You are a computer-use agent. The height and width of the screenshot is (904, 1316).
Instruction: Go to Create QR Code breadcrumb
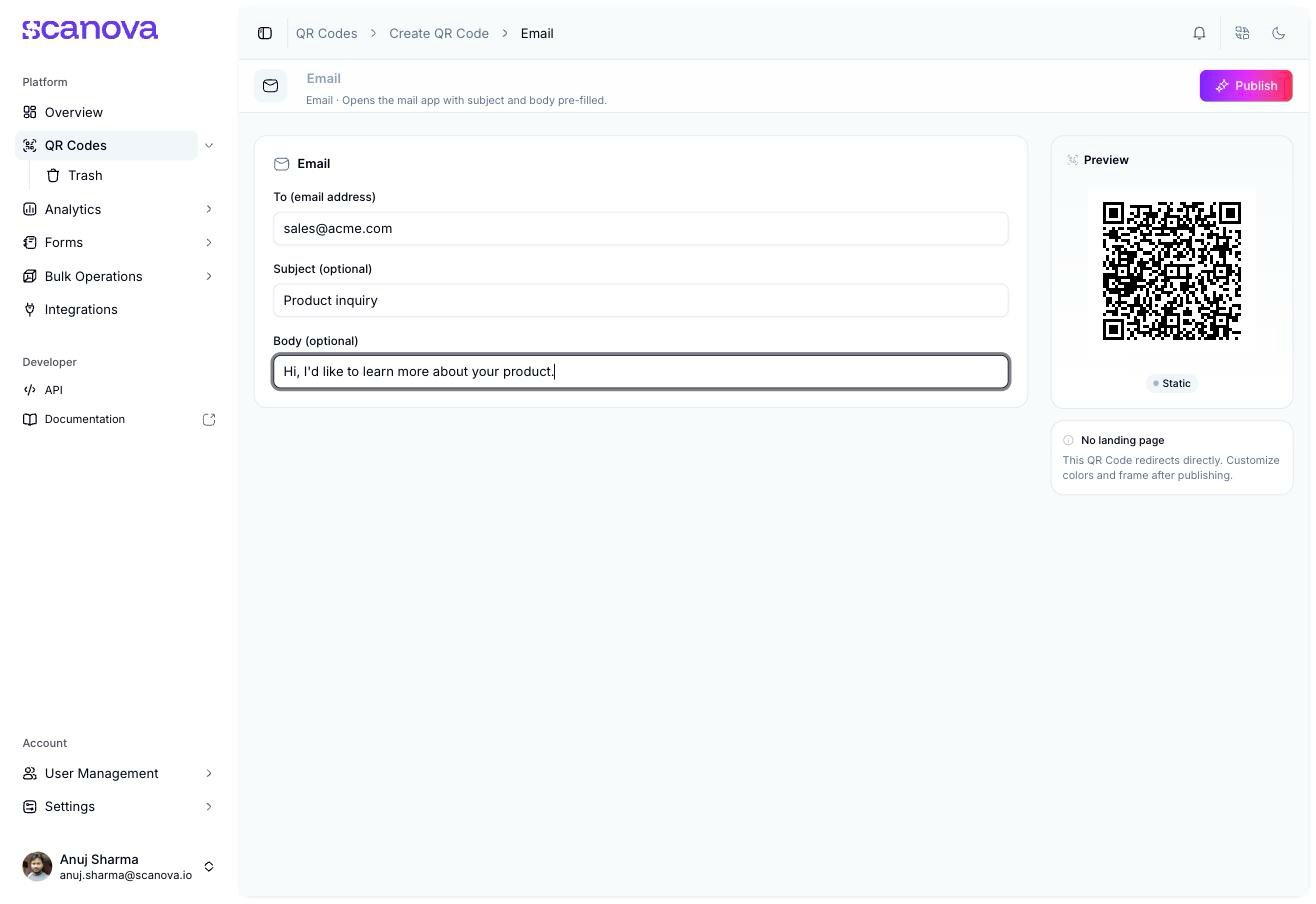point(439,33)
